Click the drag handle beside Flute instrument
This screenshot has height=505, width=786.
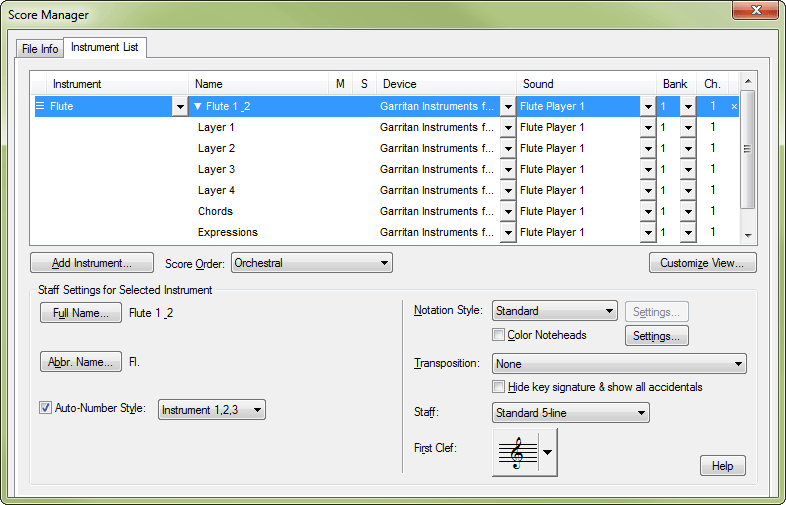40,106
